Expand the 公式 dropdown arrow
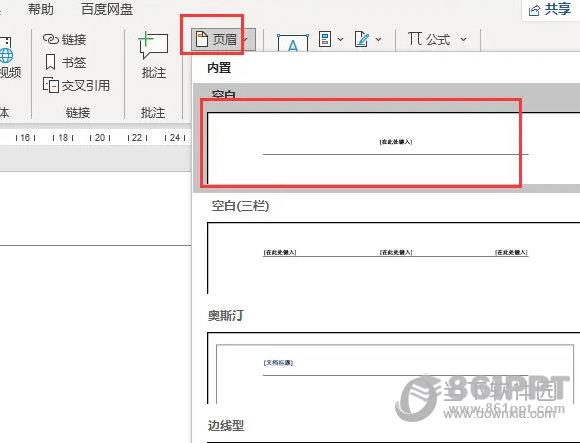Image resolution: width=580 pixels, height=443 pixels. tap(463, 39)
